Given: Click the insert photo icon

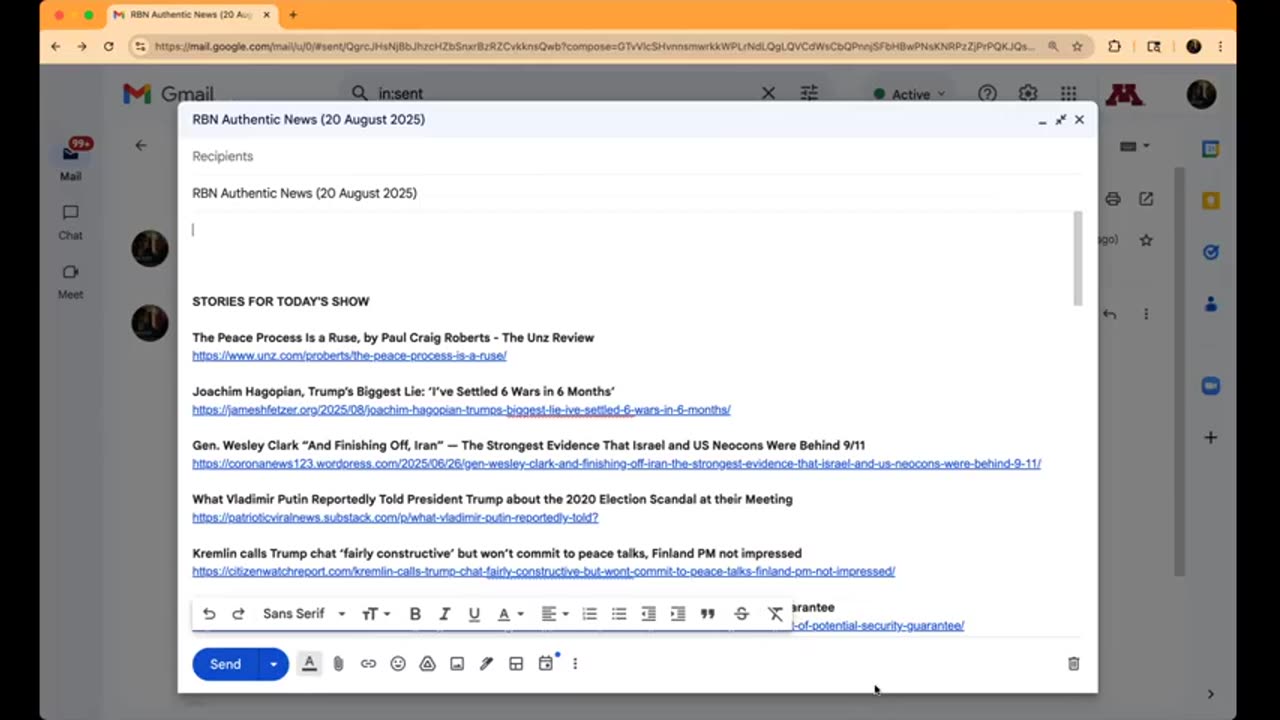Looking at the screenshot, I should (x=457, y=664).
